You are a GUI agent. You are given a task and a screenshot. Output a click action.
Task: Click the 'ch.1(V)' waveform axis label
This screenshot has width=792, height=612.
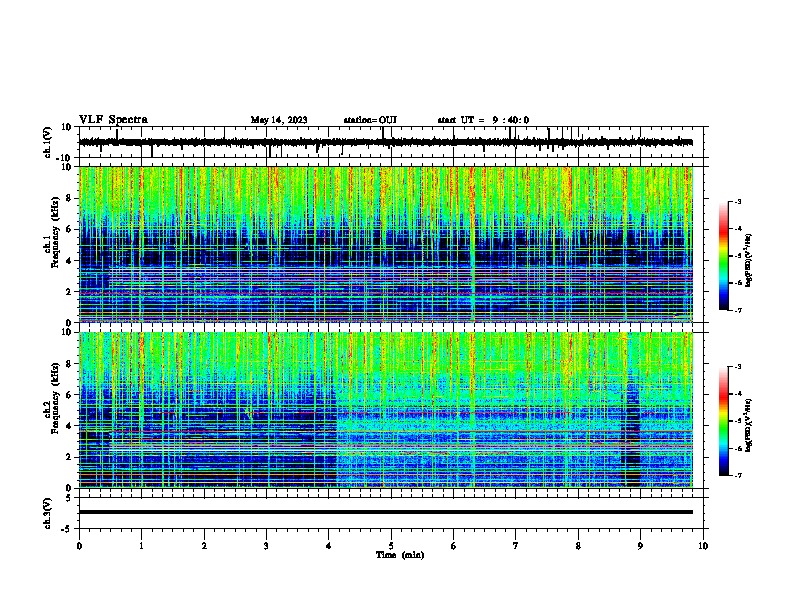click(x=48, y=142)
